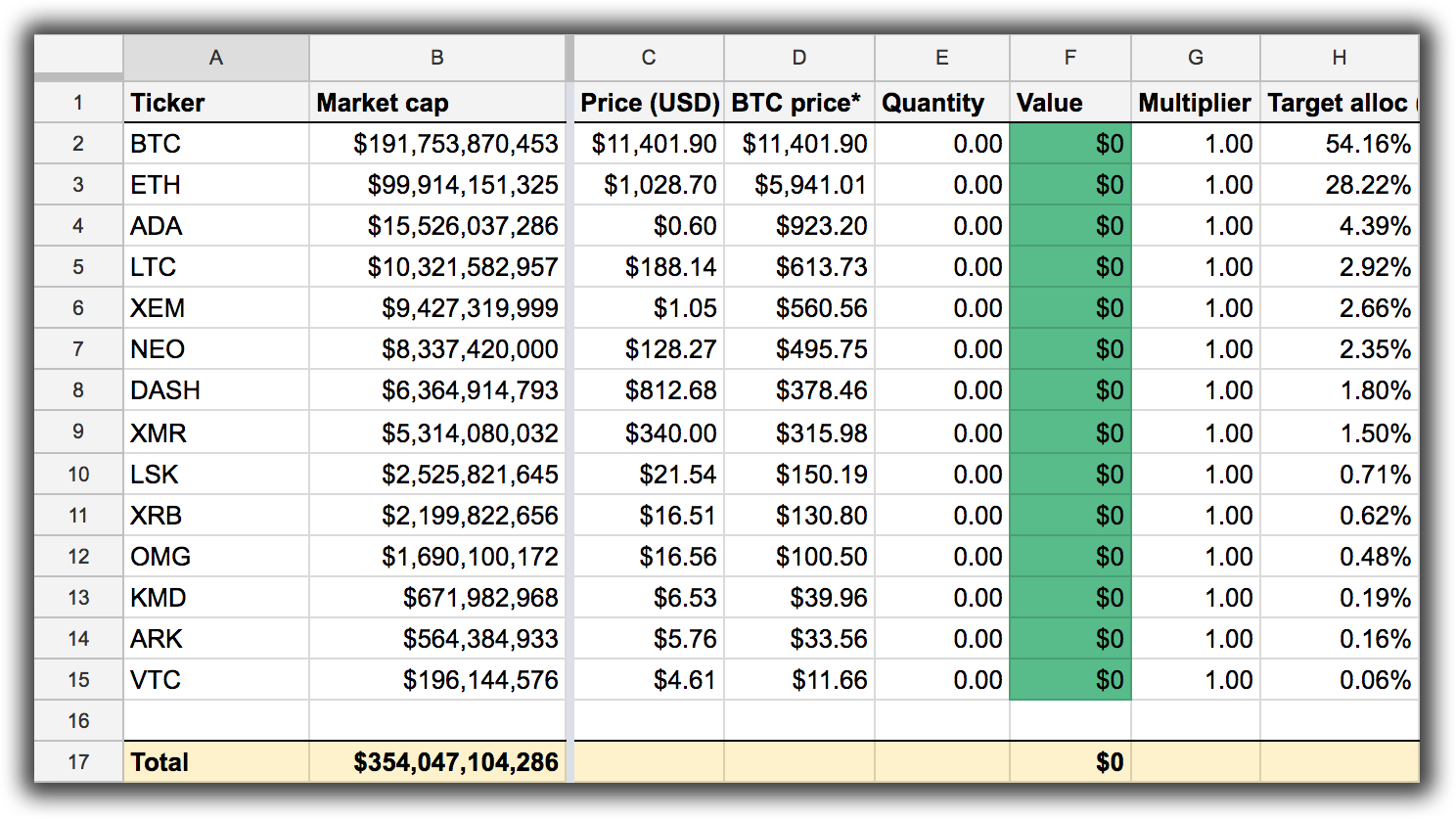Screen dimensions: 1456x819
Task: Select column A header
Action: point(216,58)
